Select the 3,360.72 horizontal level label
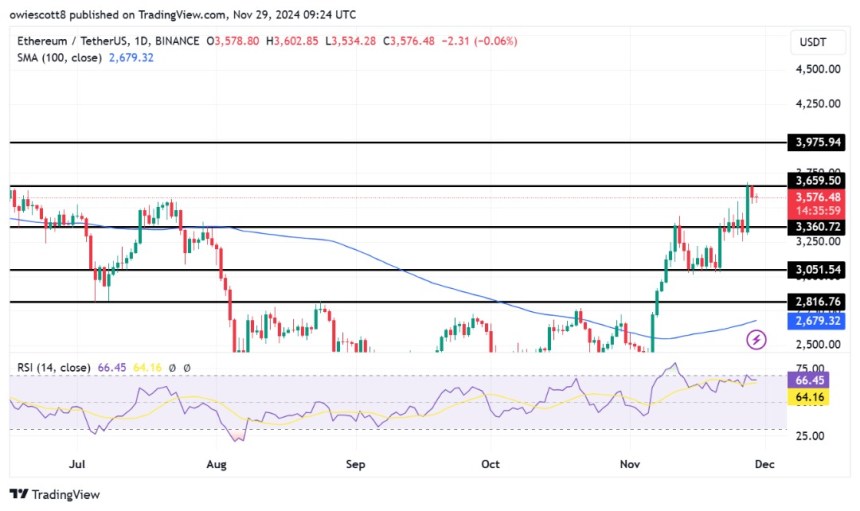Viewport: 860px width, 511px height. point(817,227)
